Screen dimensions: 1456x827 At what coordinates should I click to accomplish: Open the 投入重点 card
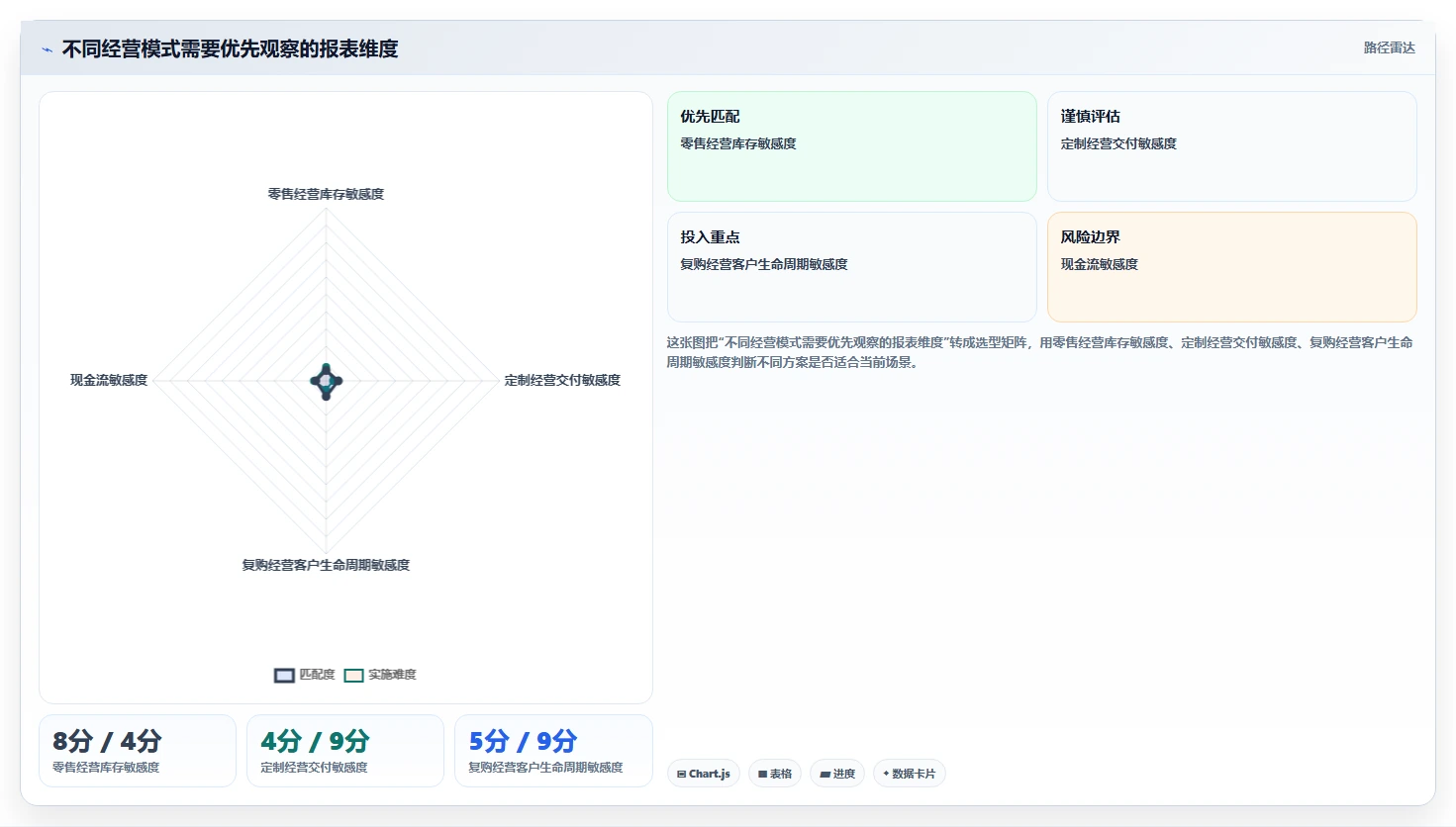852,267
